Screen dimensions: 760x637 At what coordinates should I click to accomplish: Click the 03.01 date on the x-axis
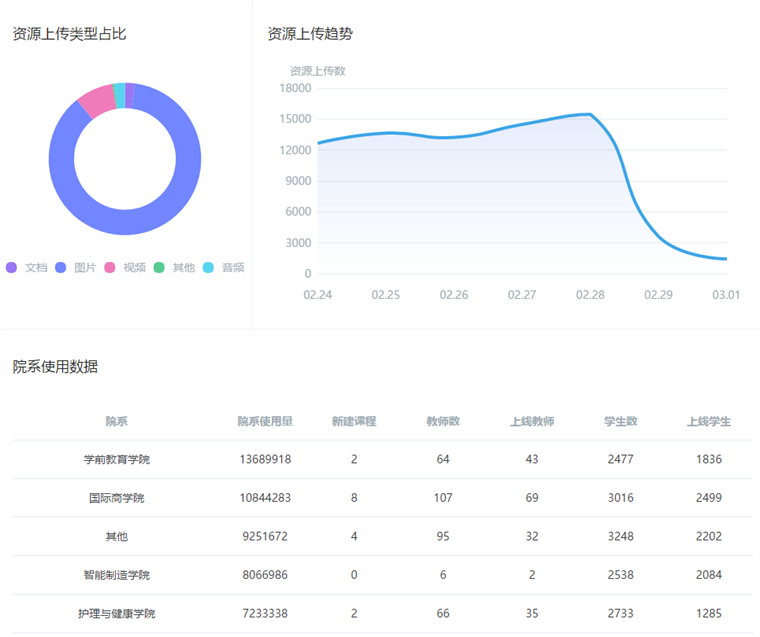point(726,295)
